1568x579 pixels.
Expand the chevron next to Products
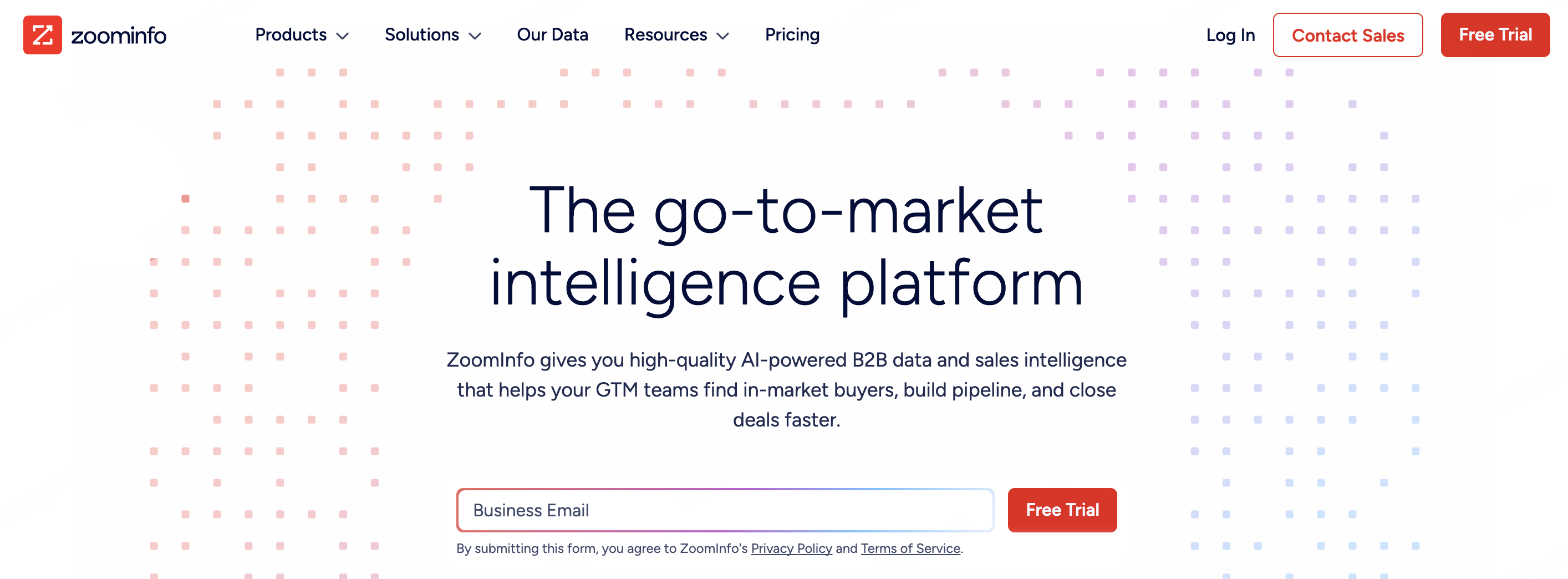coord(343,36)
